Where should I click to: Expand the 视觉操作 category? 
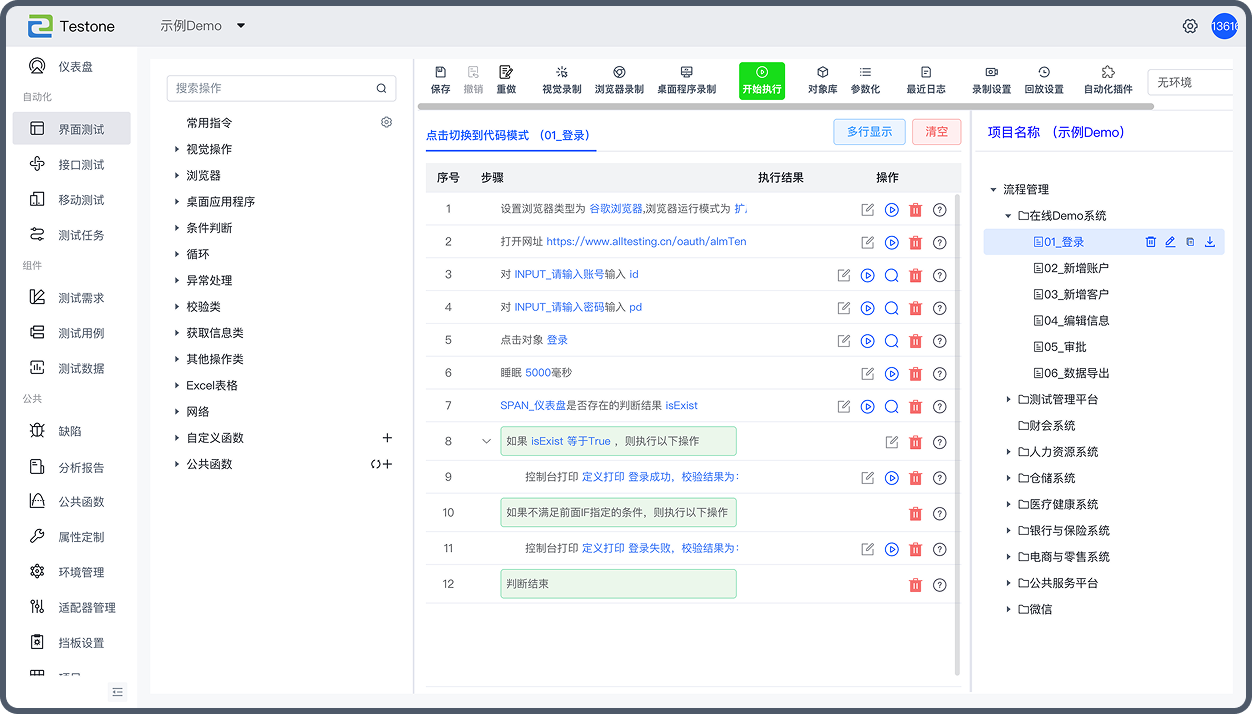(177, 149)
